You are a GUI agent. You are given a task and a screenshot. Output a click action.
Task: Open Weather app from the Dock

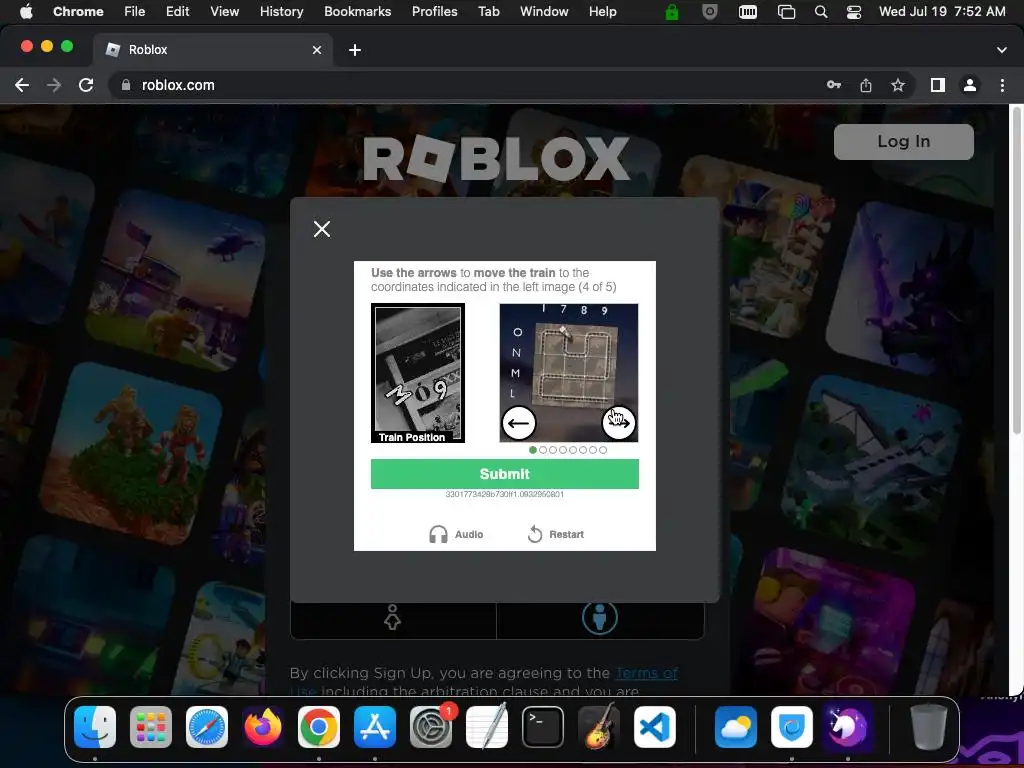pos(735,727)
